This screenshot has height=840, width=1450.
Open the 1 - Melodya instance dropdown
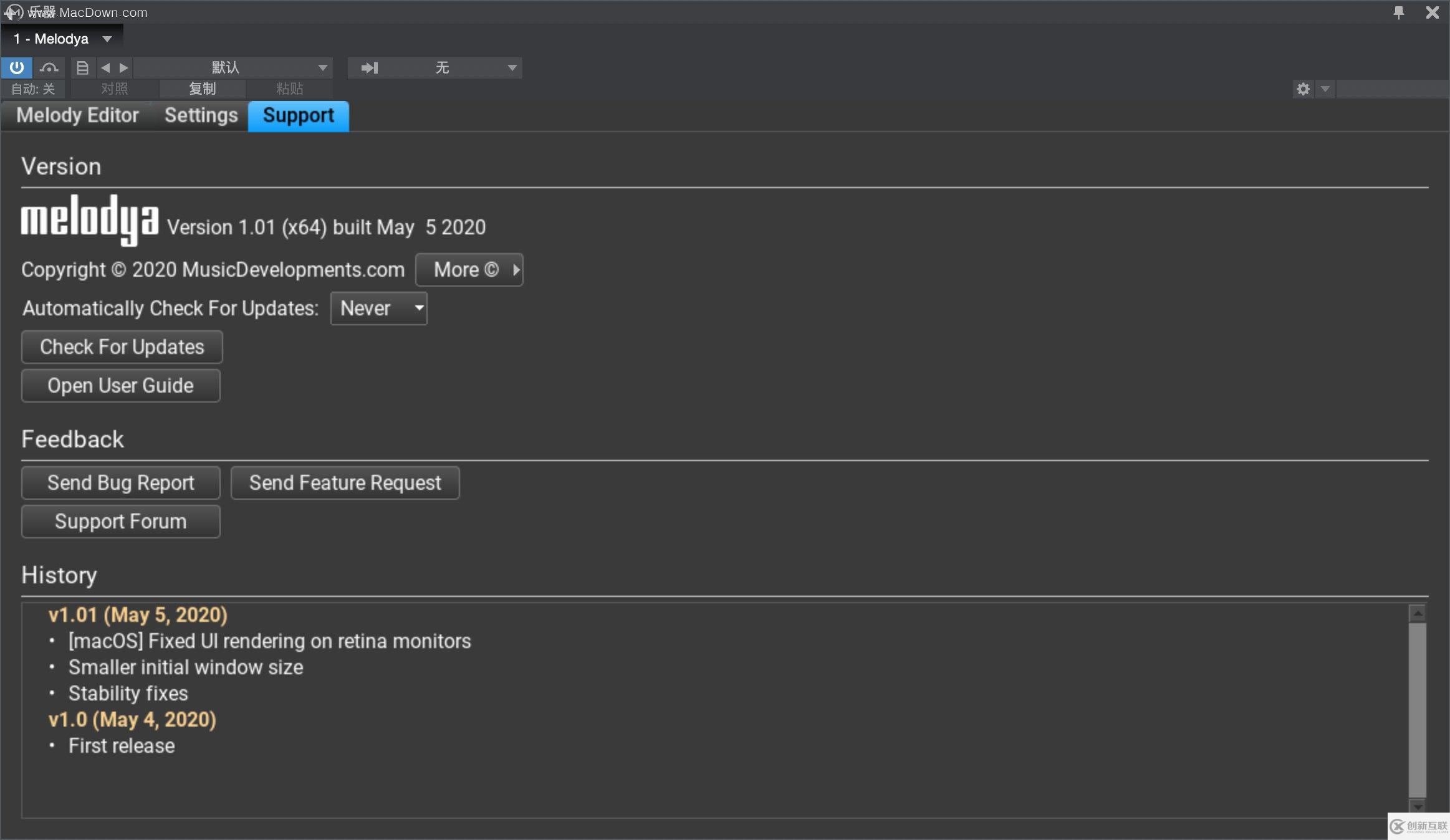coord(62,39)
